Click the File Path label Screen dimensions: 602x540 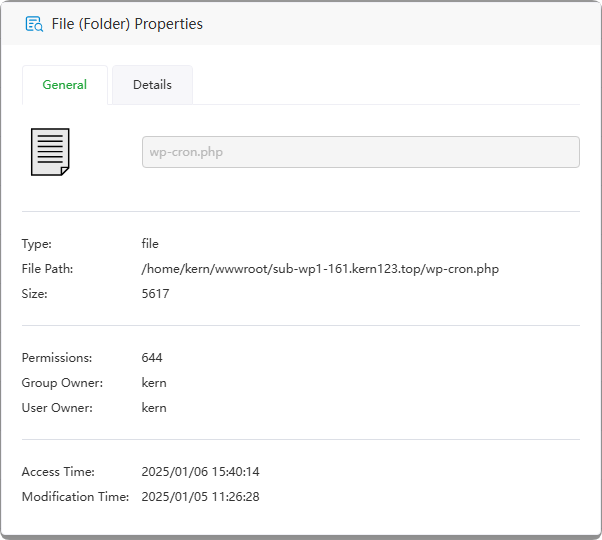pyautogui.click(x=47, y=269)
